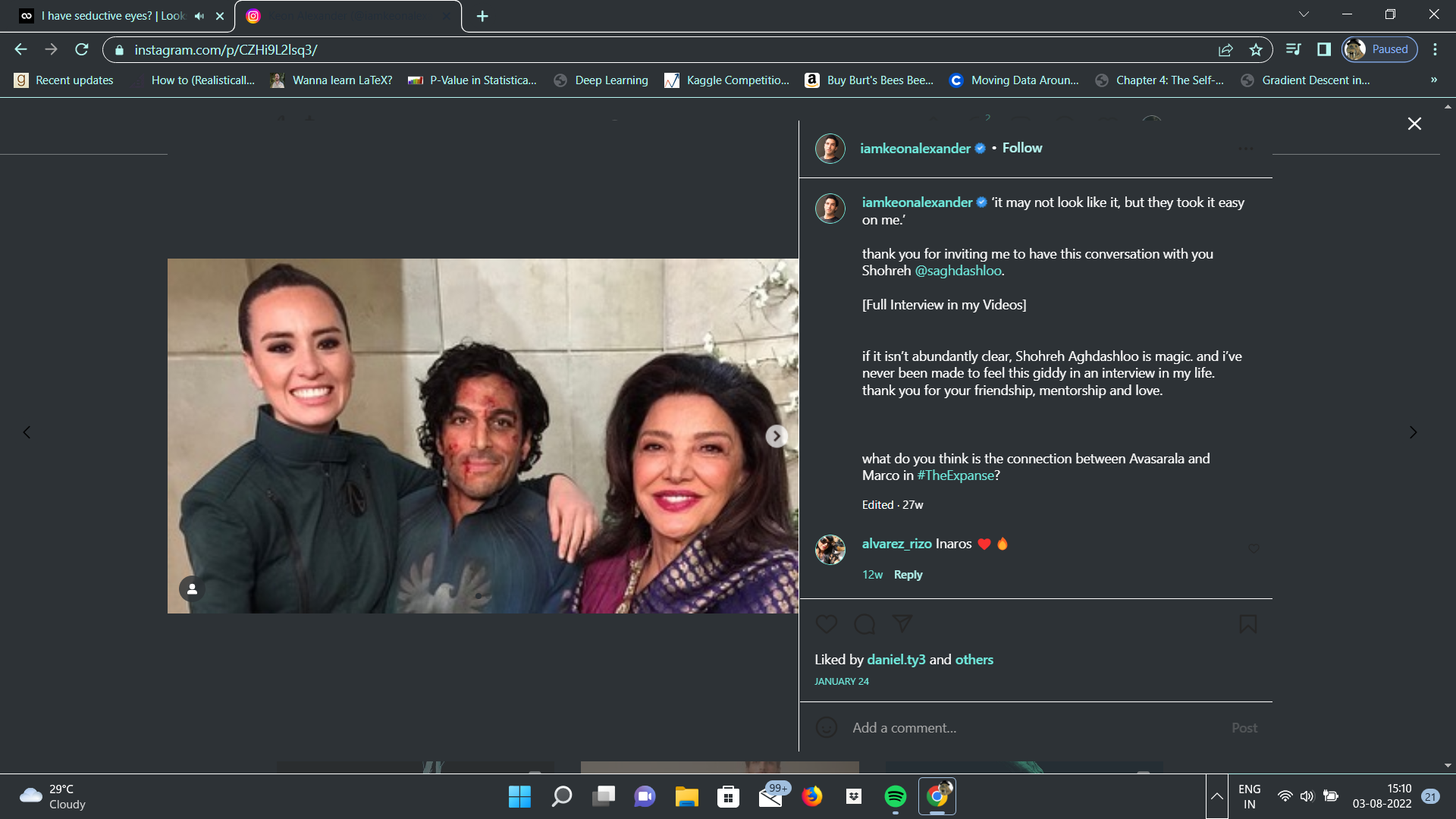
Task: Go to next photo in carousel
Action: 777,436
